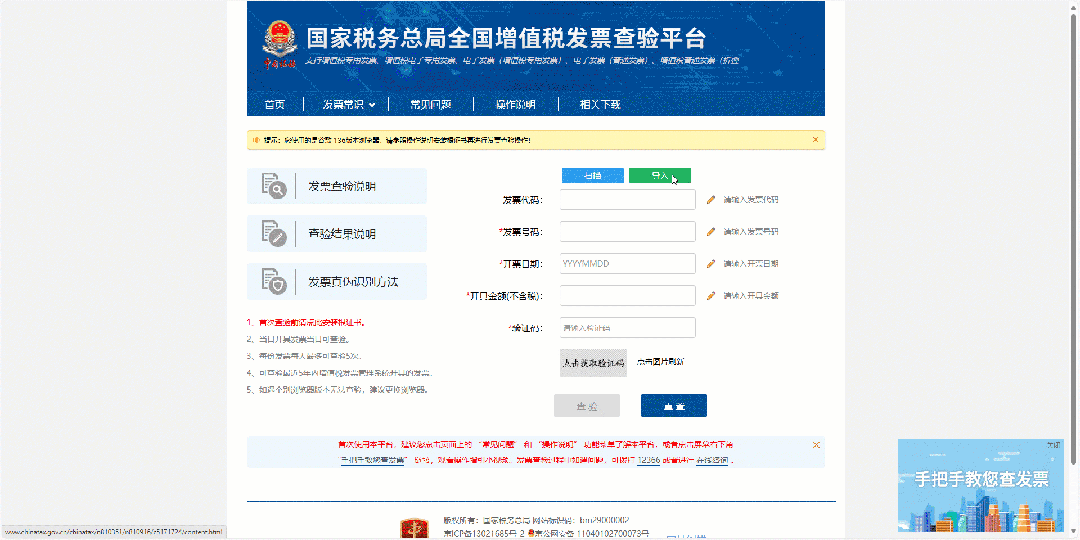The image size is (1080, 540).
Task: Focus the 开票日期 YYYYMMDD input field
Action: [x=627, y=263]
